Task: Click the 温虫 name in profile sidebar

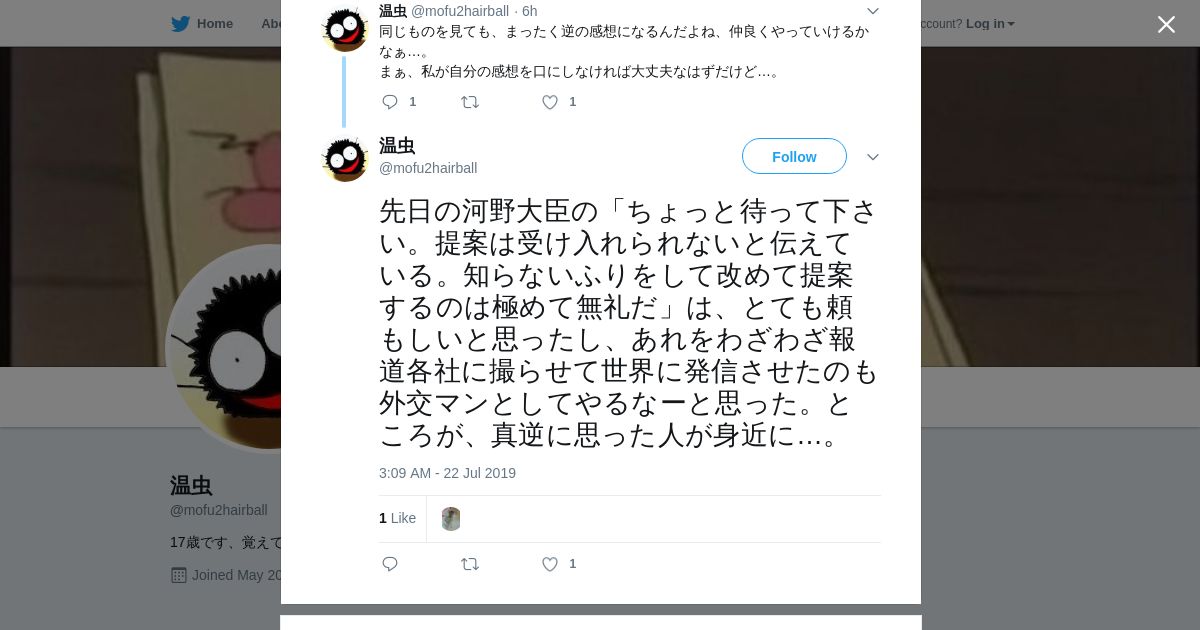Action: (x=191, y=486)
